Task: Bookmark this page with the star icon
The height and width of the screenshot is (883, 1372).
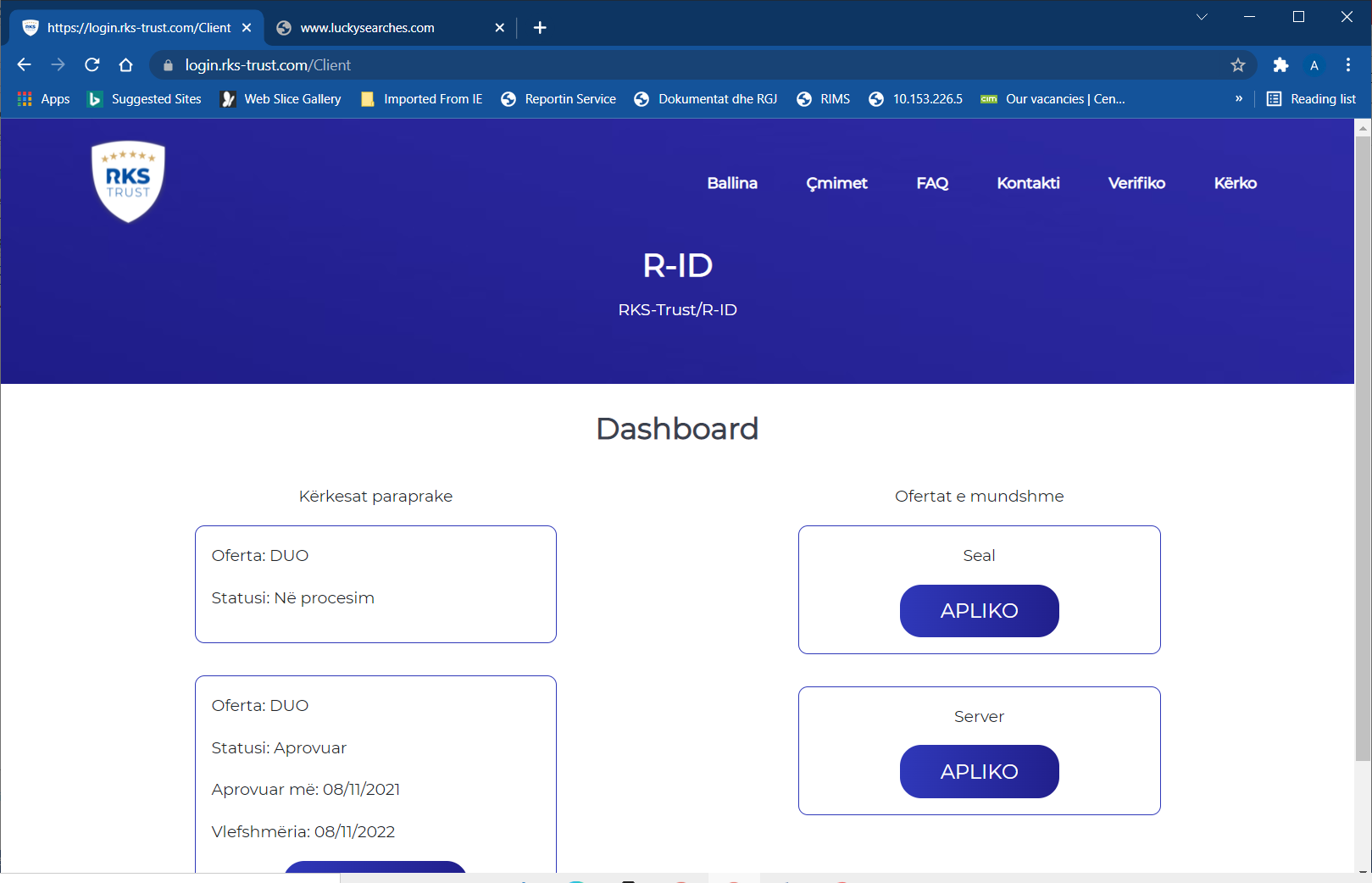Action: 1238,65
